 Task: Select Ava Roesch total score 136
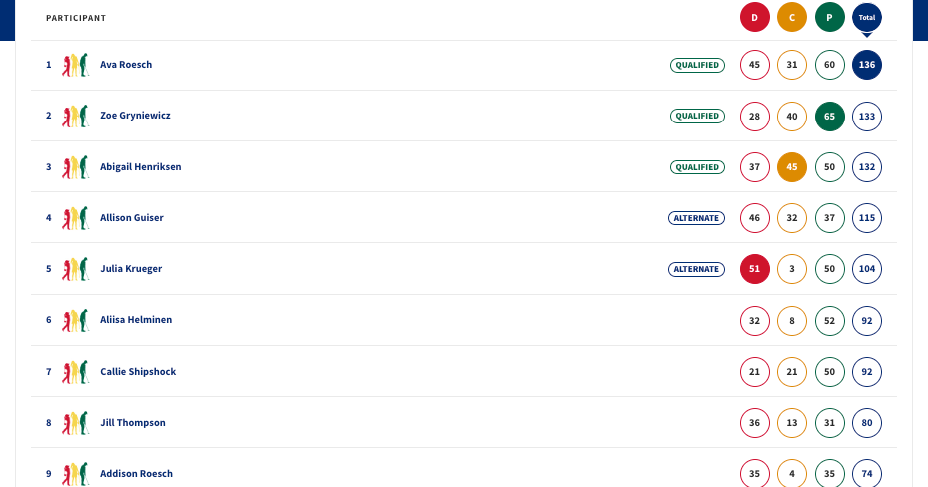[x=867, y=65]
